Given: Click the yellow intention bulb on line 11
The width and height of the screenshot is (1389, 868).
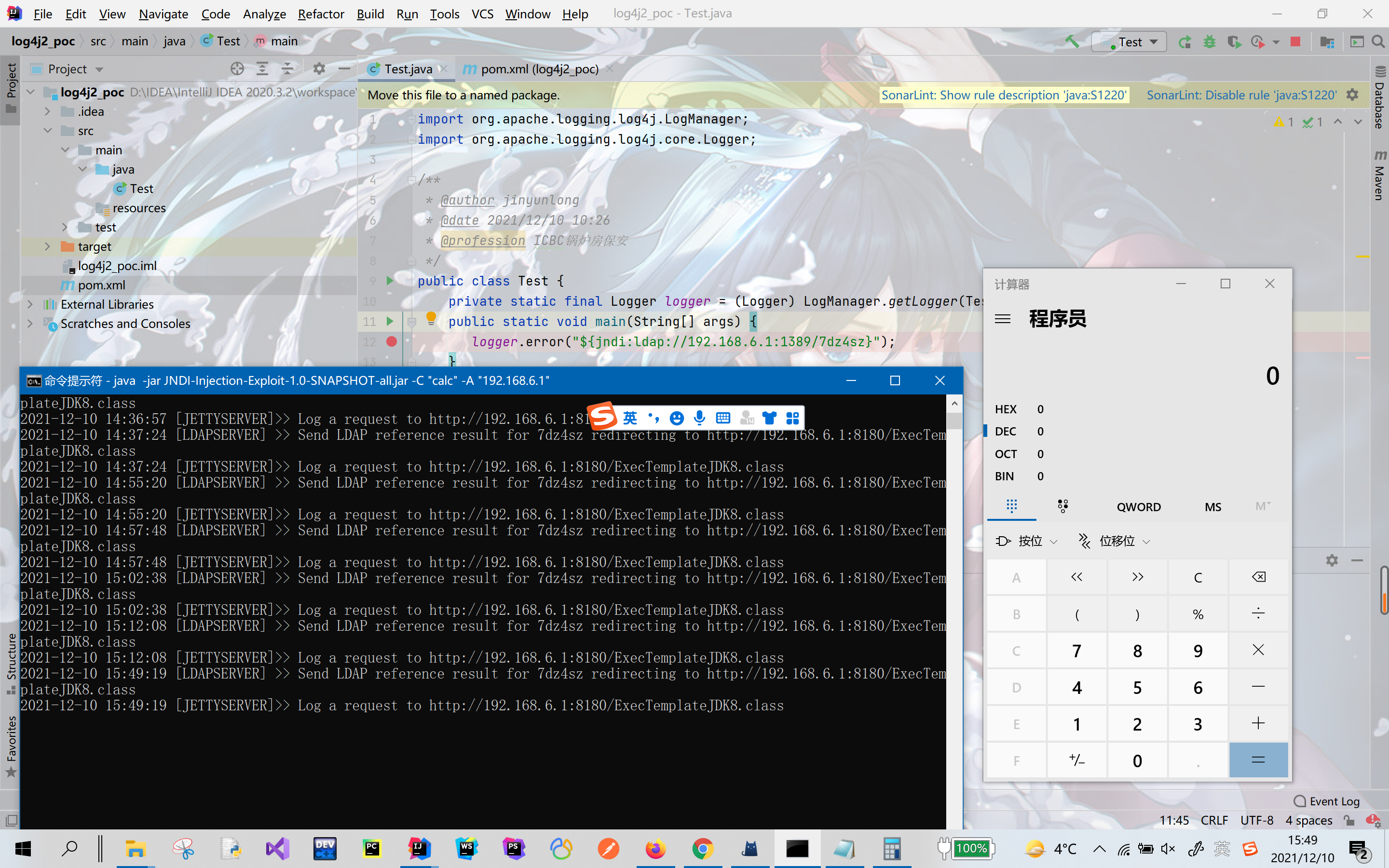Looking at the screenshot, I should point(431,319).
